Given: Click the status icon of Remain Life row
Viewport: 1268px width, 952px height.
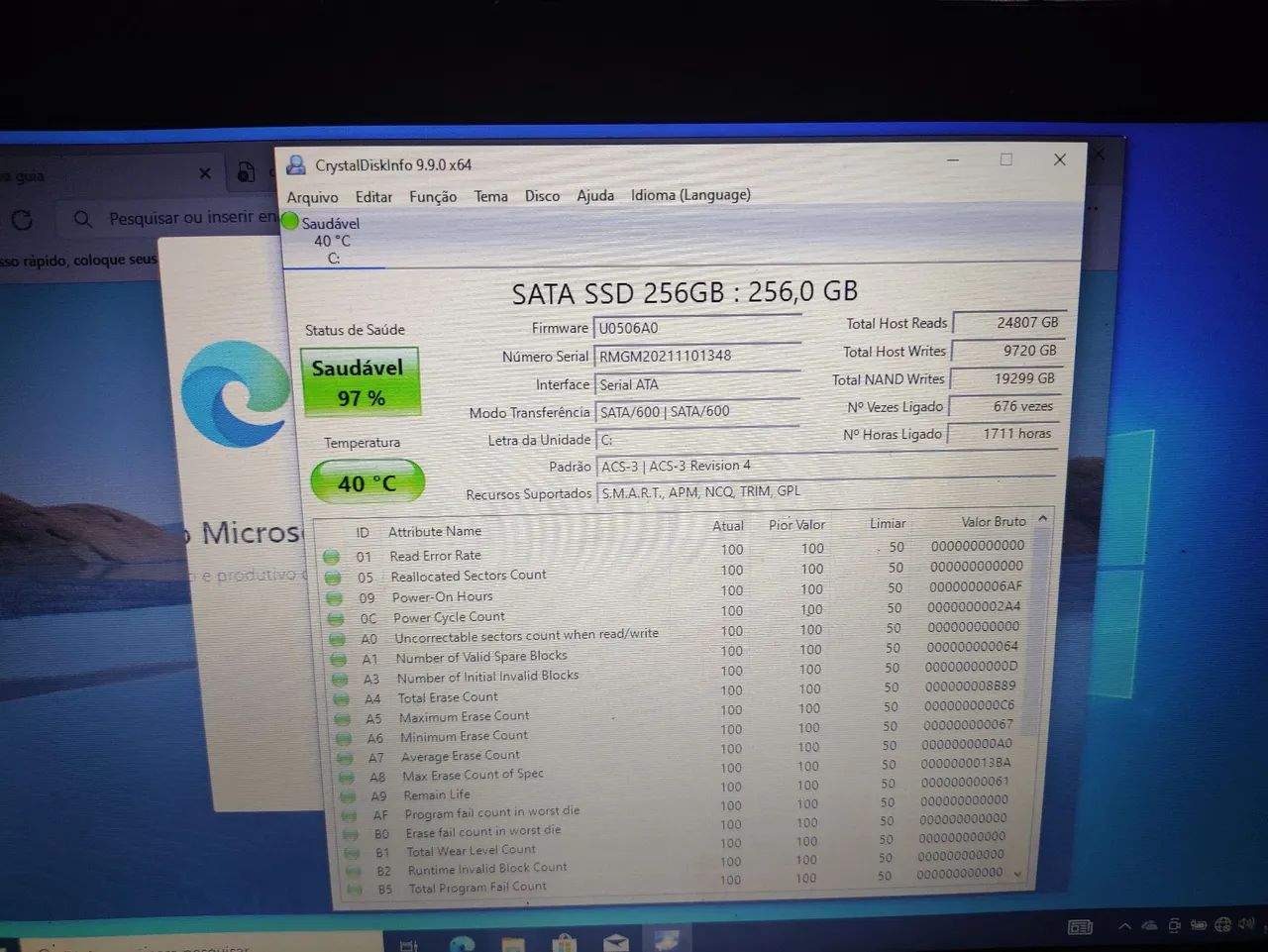Looking at the screenshot, I should pos(348,797).
